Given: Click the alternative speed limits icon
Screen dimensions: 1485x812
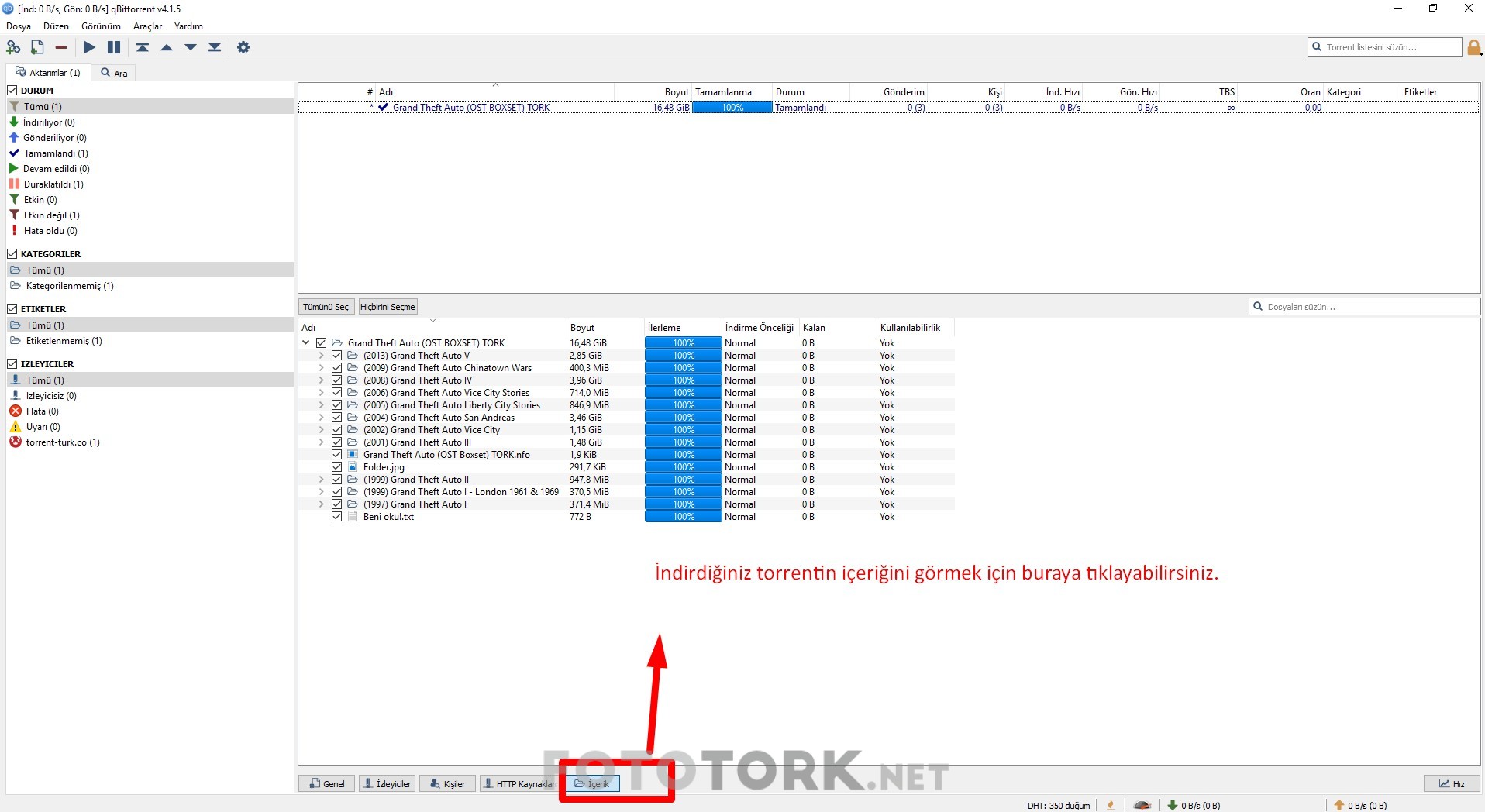Looking at the screenshot, I should click(x=1142, y=805).
